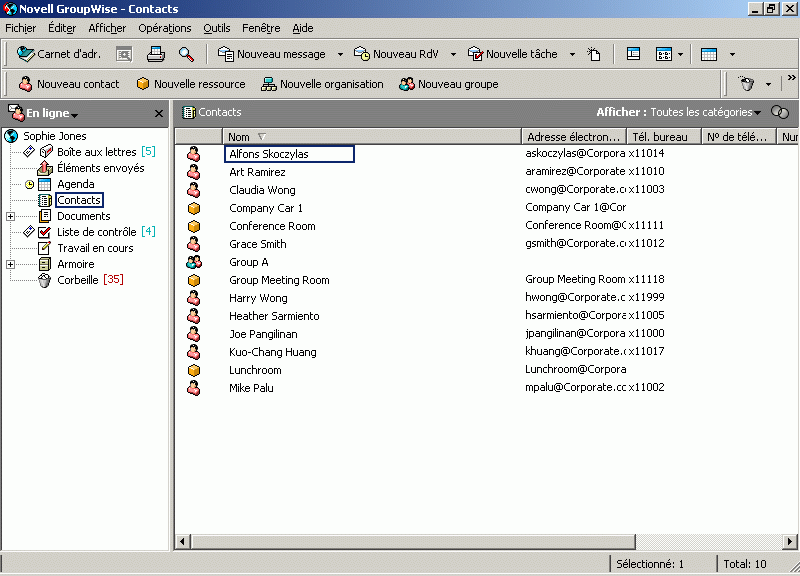
Task: Click Adresse électron... column header
Action: pos(573,137)
